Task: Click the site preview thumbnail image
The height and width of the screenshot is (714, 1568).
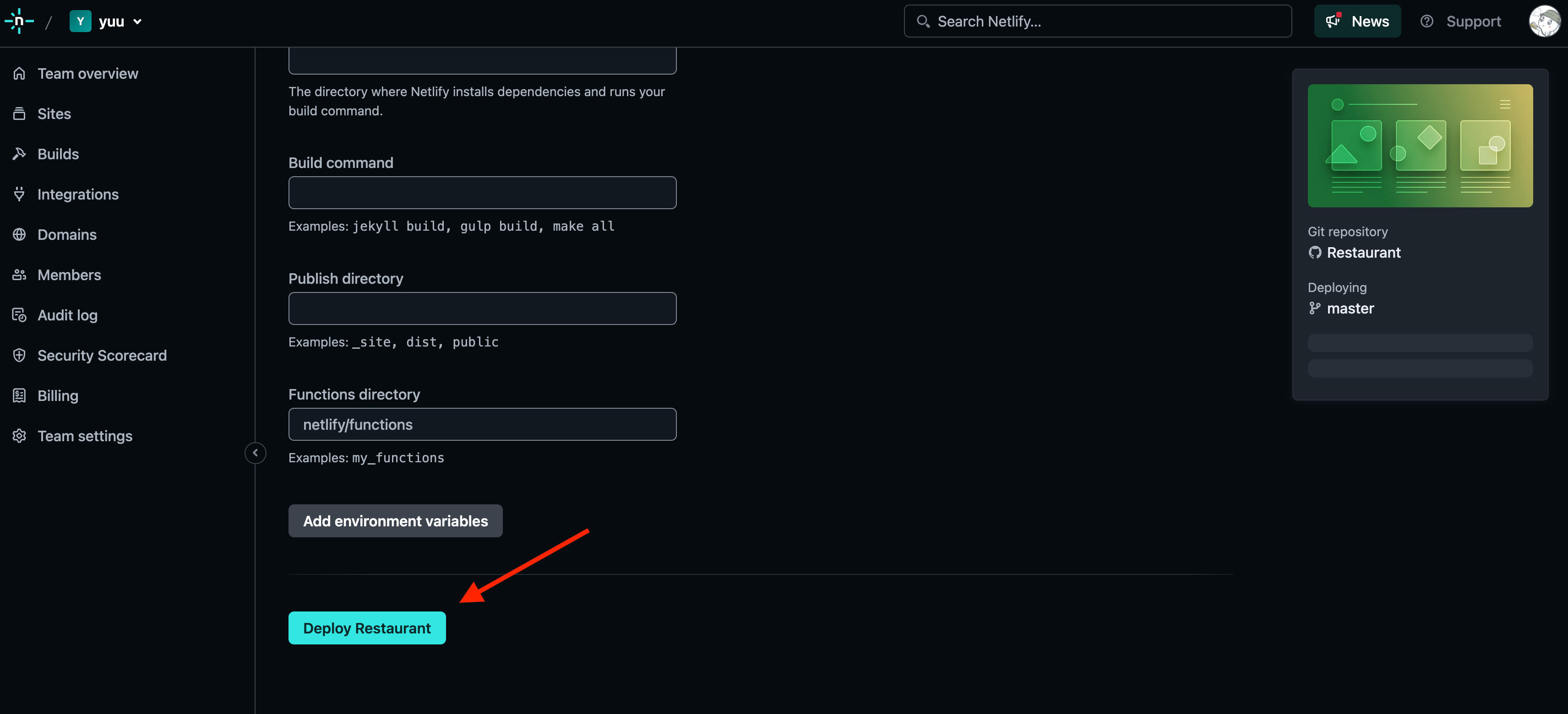Action: pyautogui.click(x=1420, y=146)
